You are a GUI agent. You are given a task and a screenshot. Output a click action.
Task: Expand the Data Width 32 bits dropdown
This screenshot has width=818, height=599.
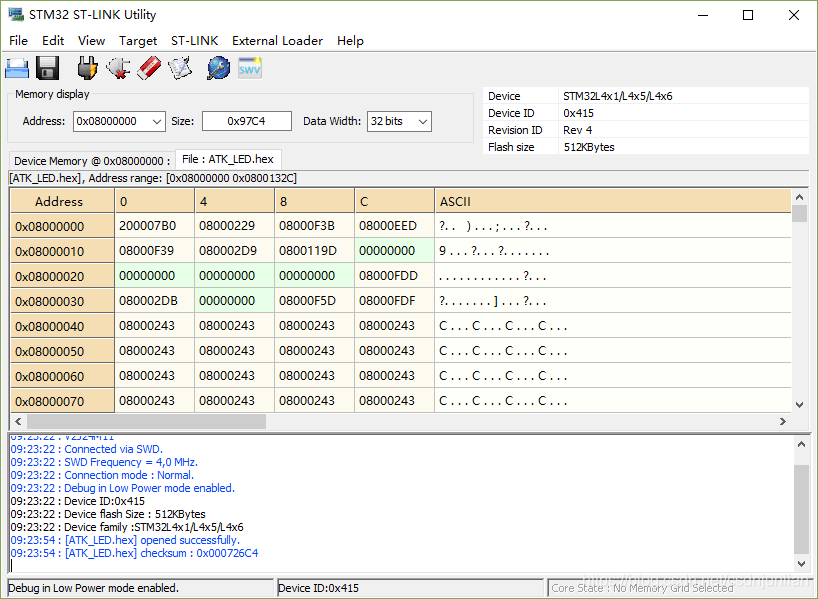click(423, 122)
